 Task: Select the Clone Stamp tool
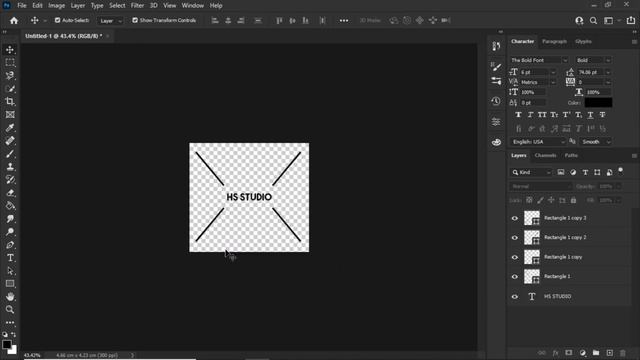click(x=10, y=167)
